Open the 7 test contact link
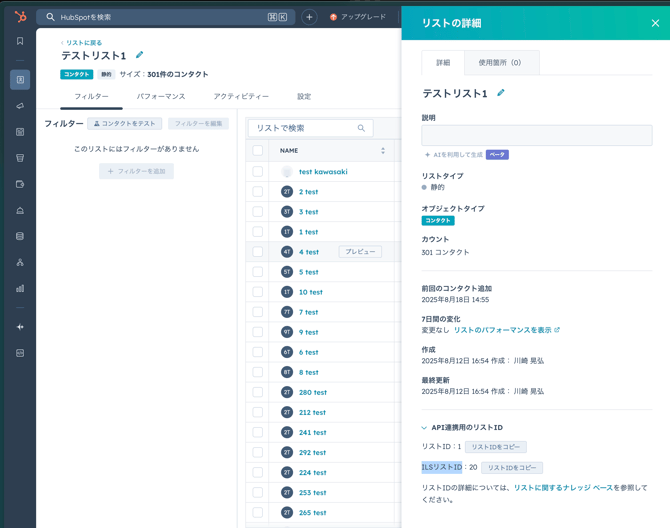 tap(309, 312)
